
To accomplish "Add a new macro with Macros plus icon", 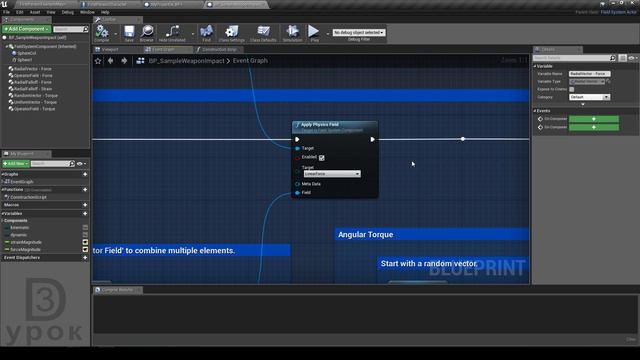I will (85, 205).
